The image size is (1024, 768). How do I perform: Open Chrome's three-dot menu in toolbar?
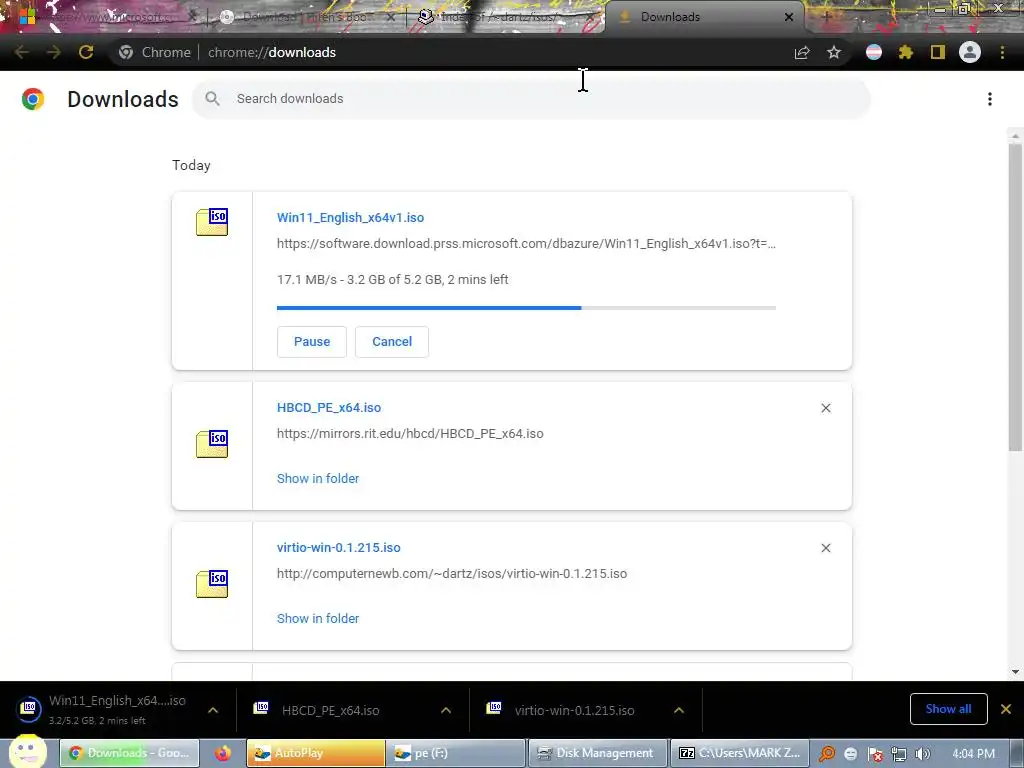click(x=1002, y=52)
